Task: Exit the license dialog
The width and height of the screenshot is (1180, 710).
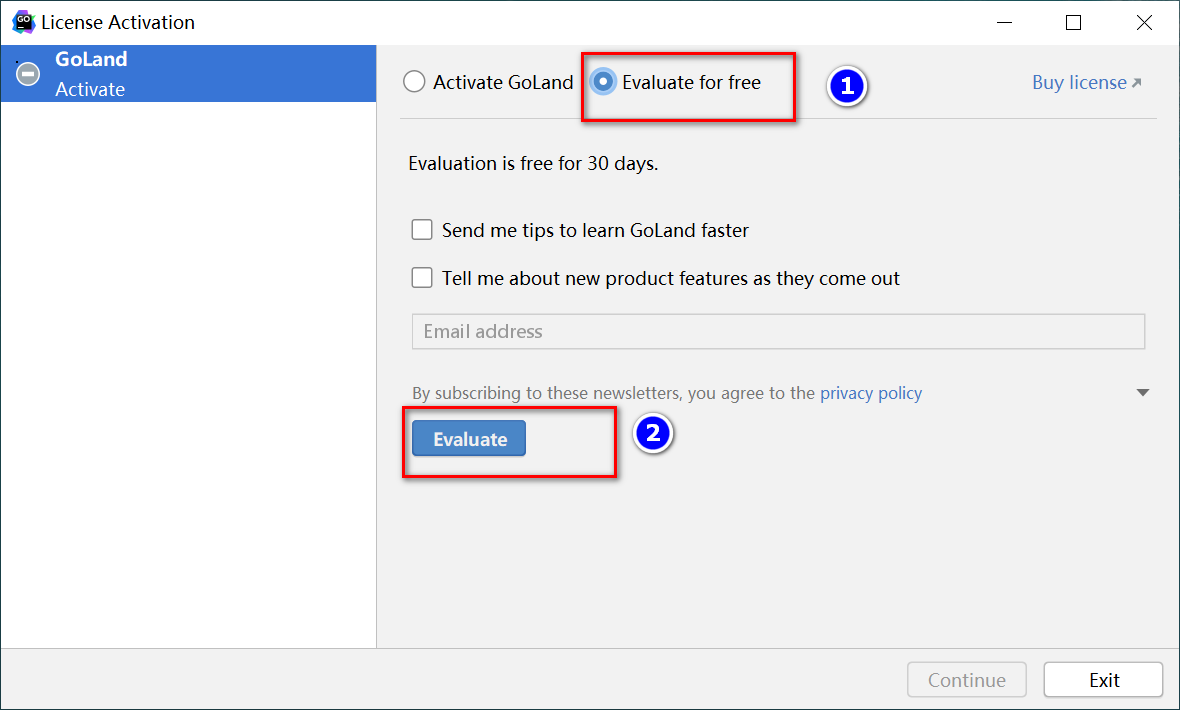Action: (1103, 680)
